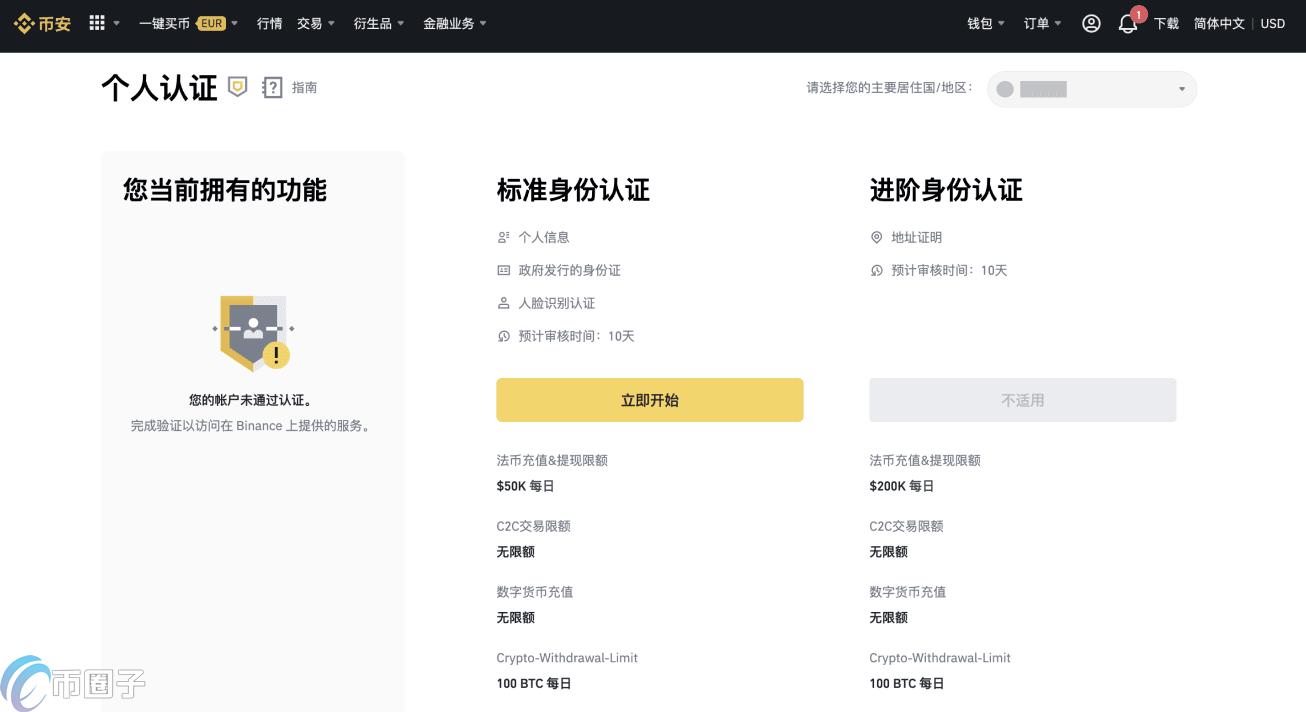Open the apps grid icon
The image size is (1306, 712).
[96, 23]
